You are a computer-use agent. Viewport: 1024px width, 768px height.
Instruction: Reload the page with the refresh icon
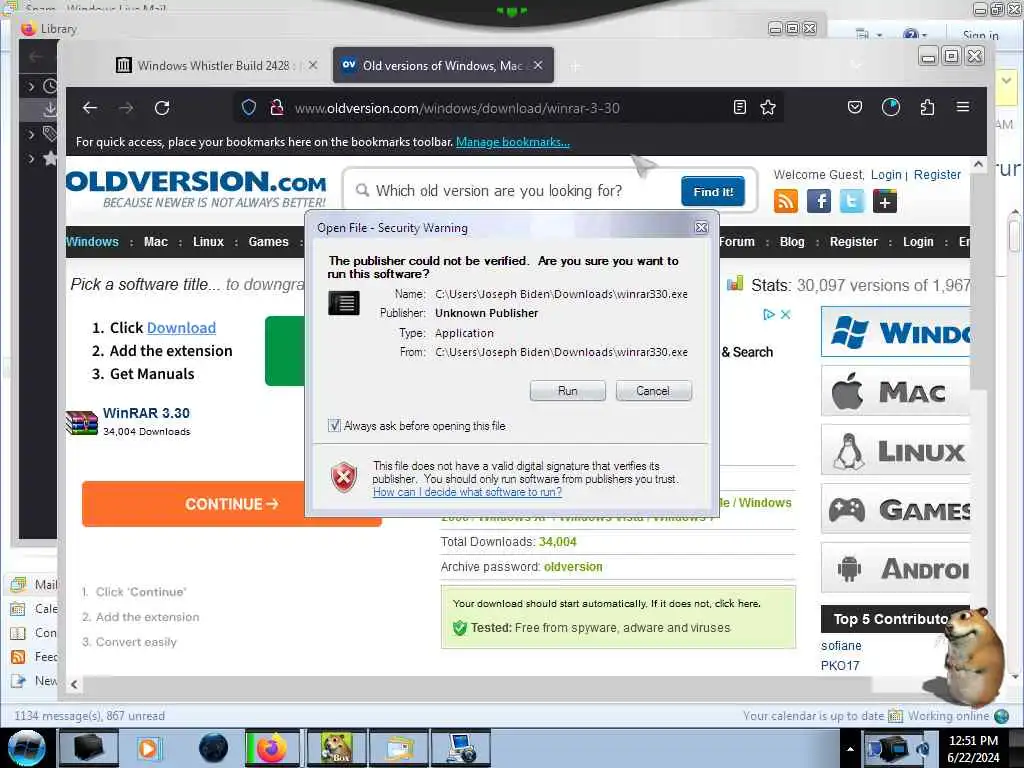pos(162,108)
